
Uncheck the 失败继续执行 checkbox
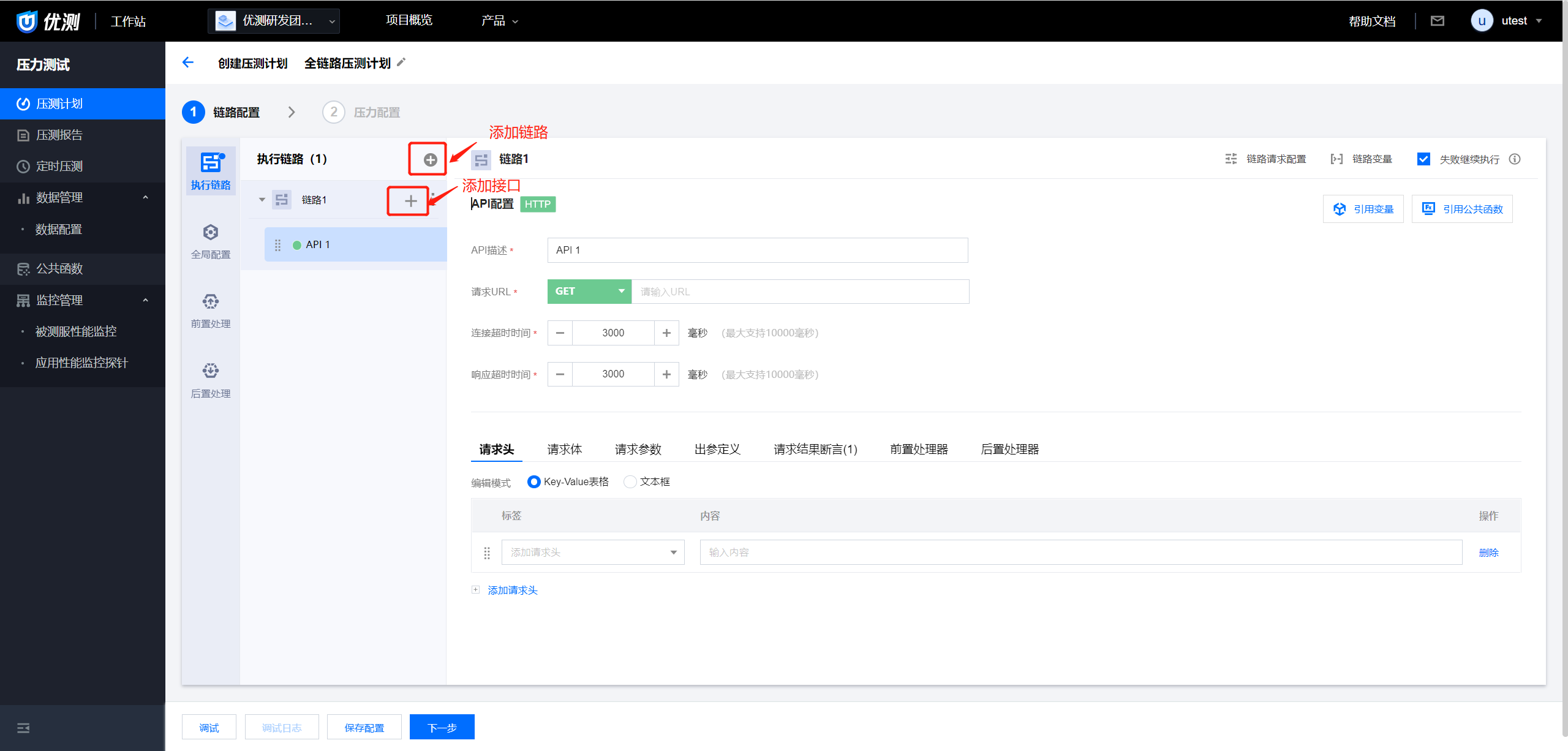coord(1423,159)
